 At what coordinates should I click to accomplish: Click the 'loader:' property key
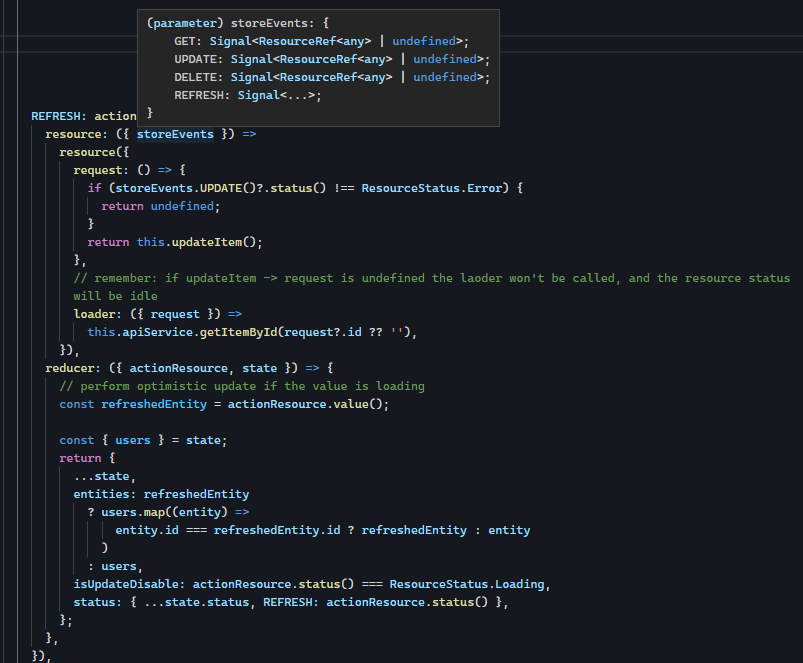pos(98,314)
